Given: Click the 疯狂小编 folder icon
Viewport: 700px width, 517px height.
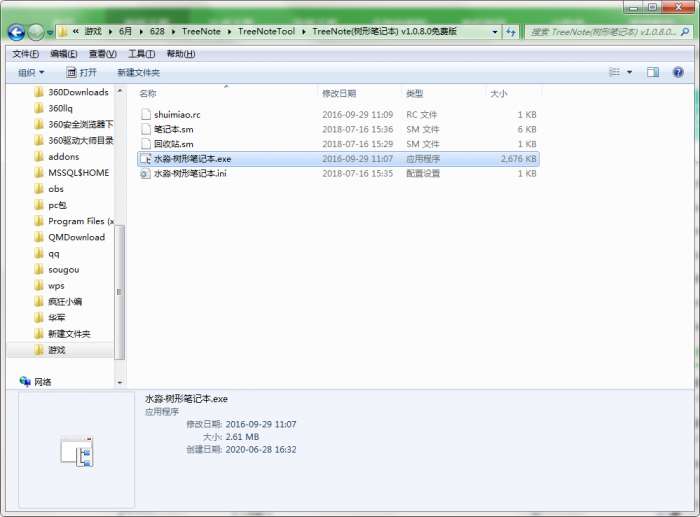Looking at the screenshot, I should (39, 301).
